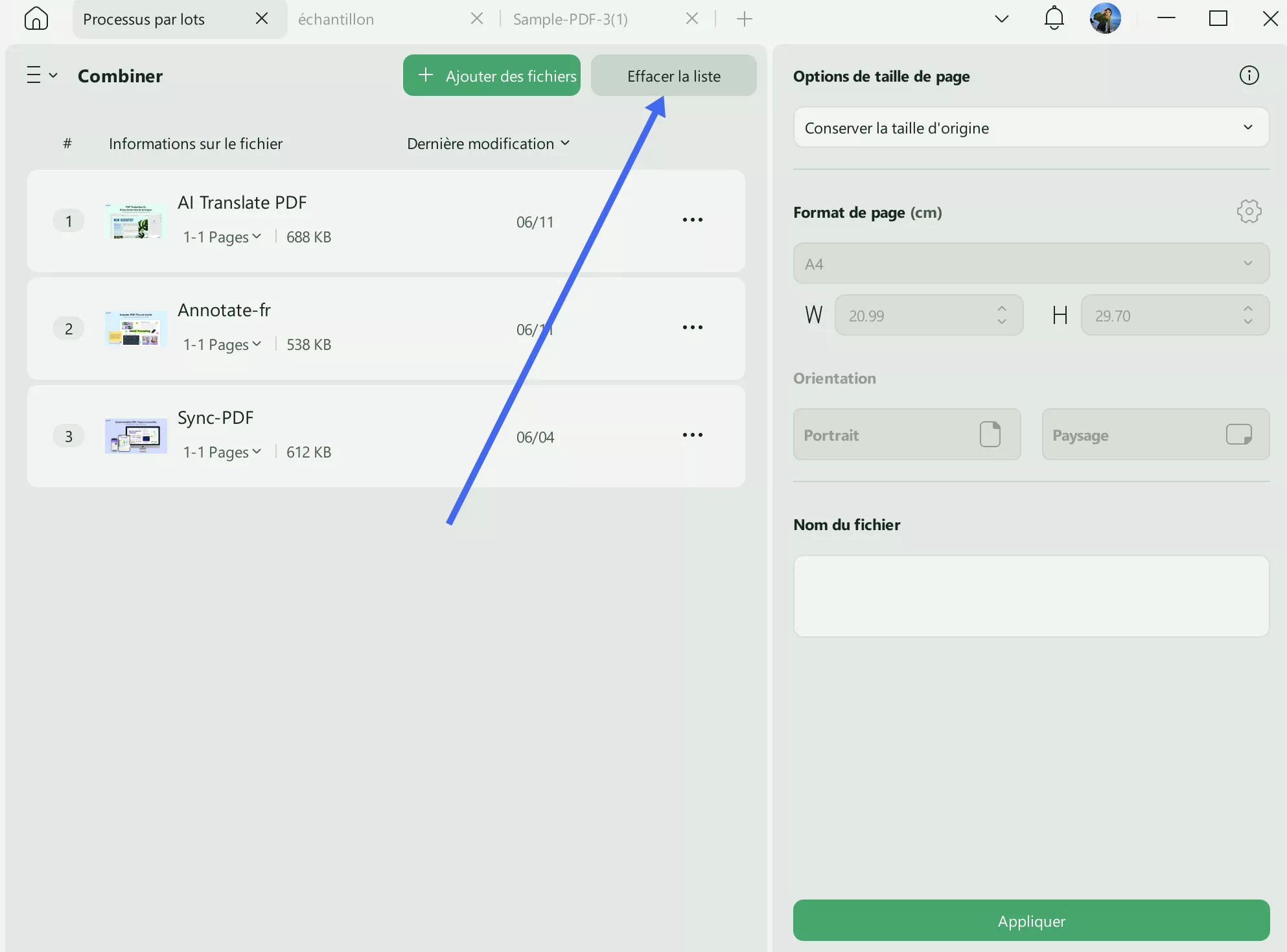Open more options for AI Translate PDF
The width and height of the screenshot is (1287, 952).
coord(692,220)
